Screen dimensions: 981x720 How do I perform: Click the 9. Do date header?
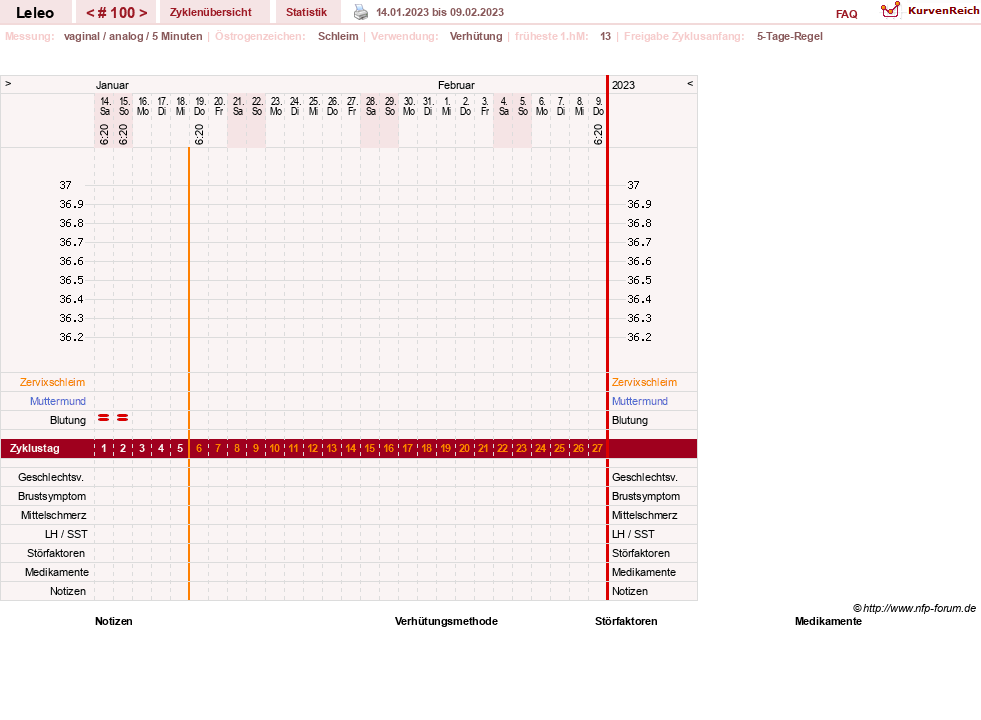pos(598,106)
